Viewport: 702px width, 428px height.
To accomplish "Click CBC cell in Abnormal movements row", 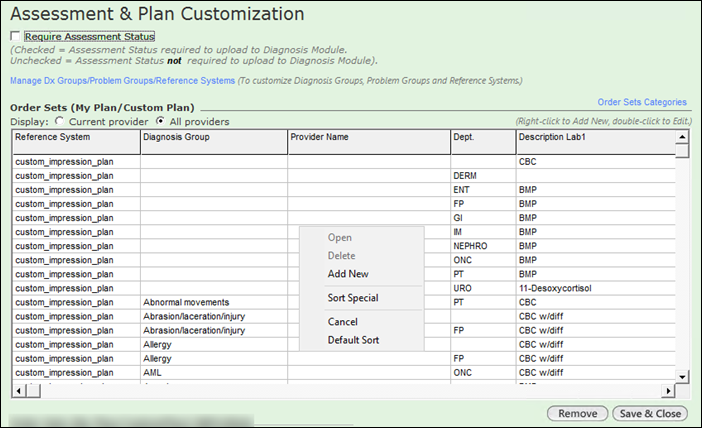I will click(596, 303).
